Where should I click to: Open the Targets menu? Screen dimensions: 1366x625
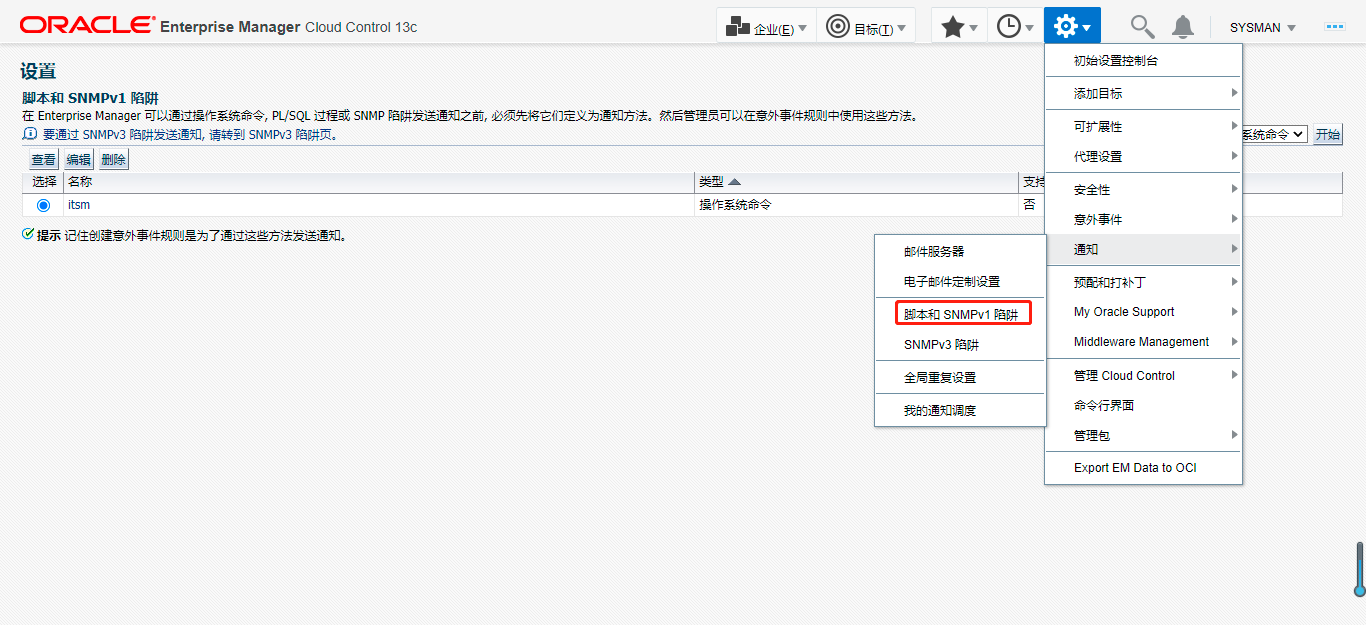[866, 27]
